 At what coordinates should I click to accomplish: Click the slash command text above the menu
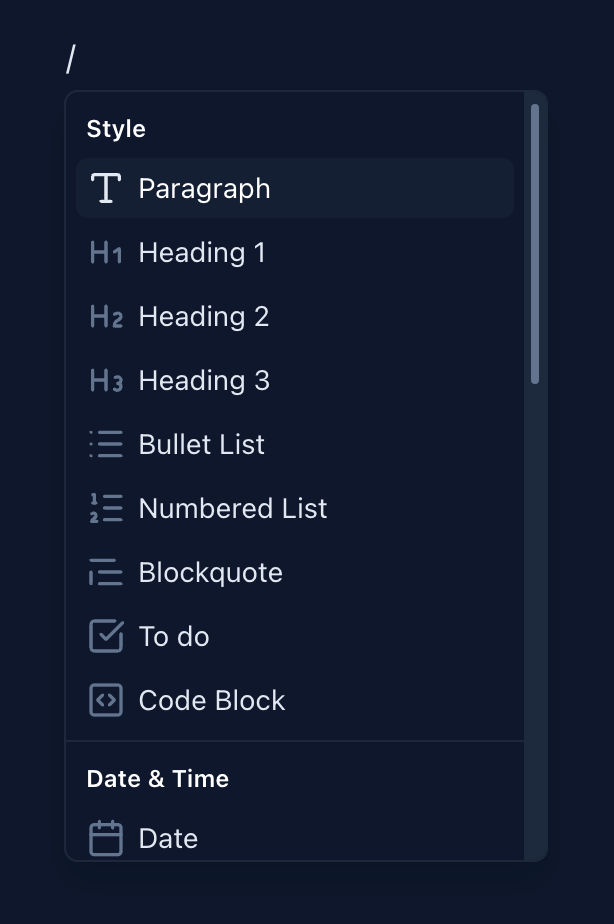(x=71, y=60)
